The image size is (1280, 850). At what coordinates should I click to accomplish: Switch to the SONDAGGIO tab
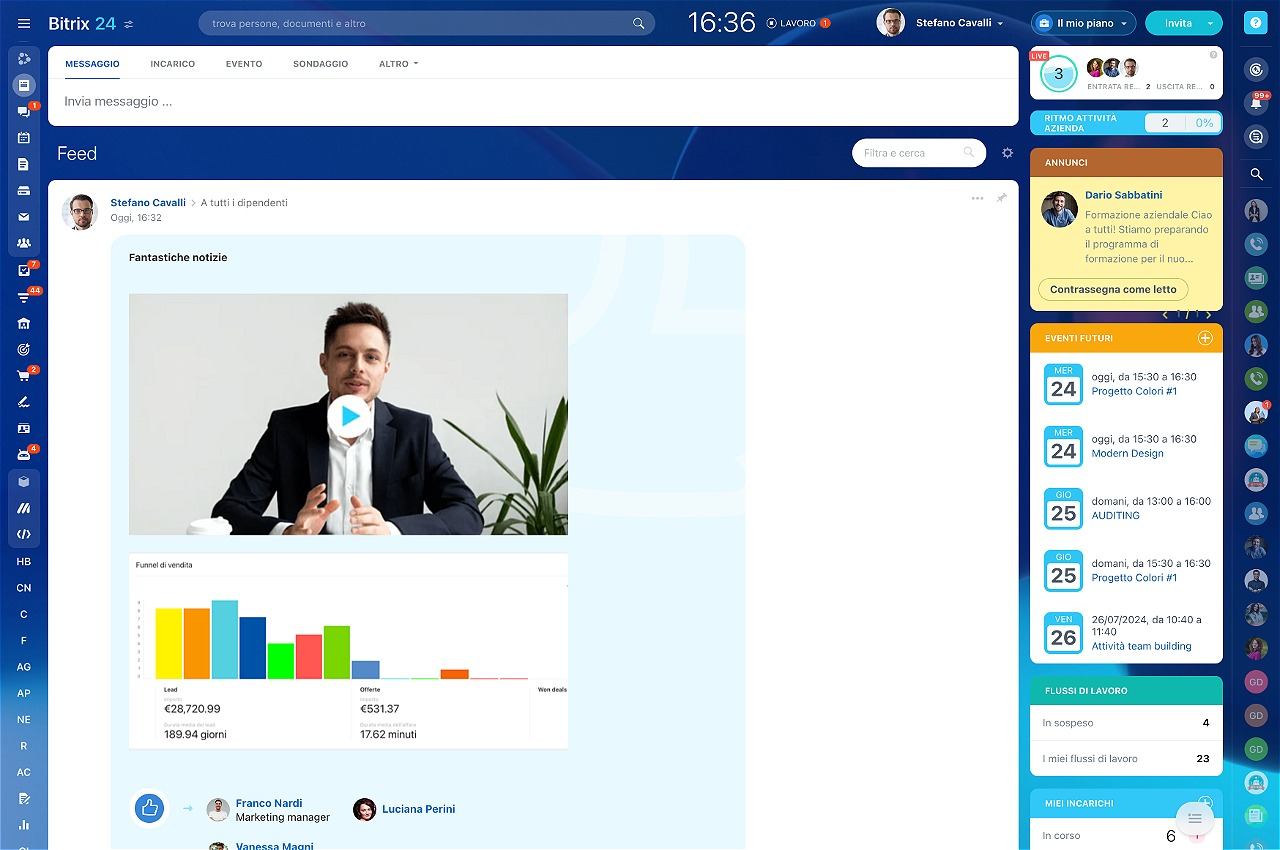click(x=320, y=64)
